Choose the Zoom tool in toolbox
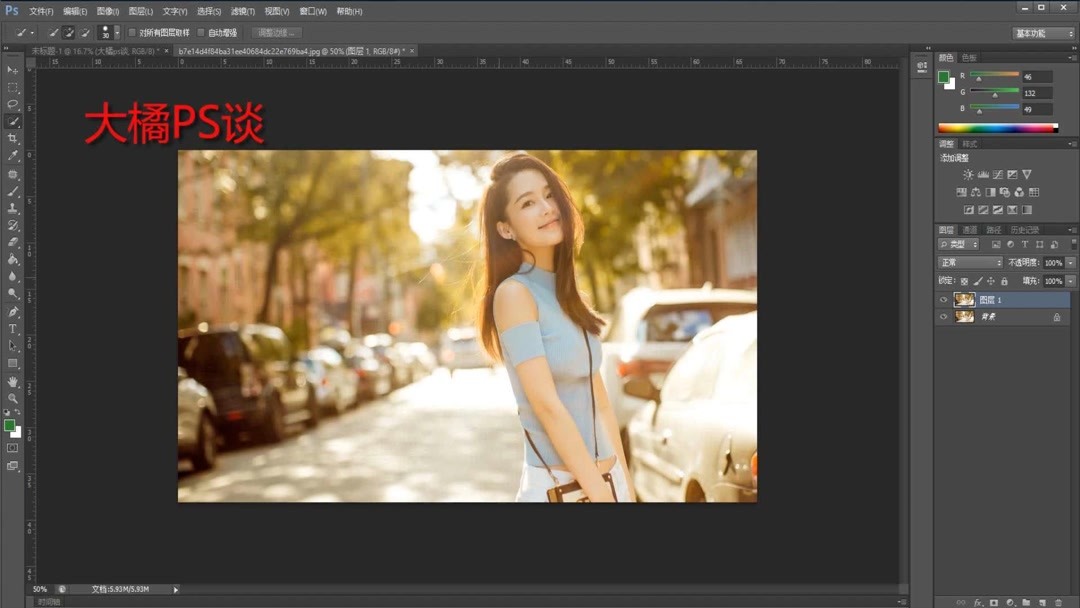 (x=13, y=398)
